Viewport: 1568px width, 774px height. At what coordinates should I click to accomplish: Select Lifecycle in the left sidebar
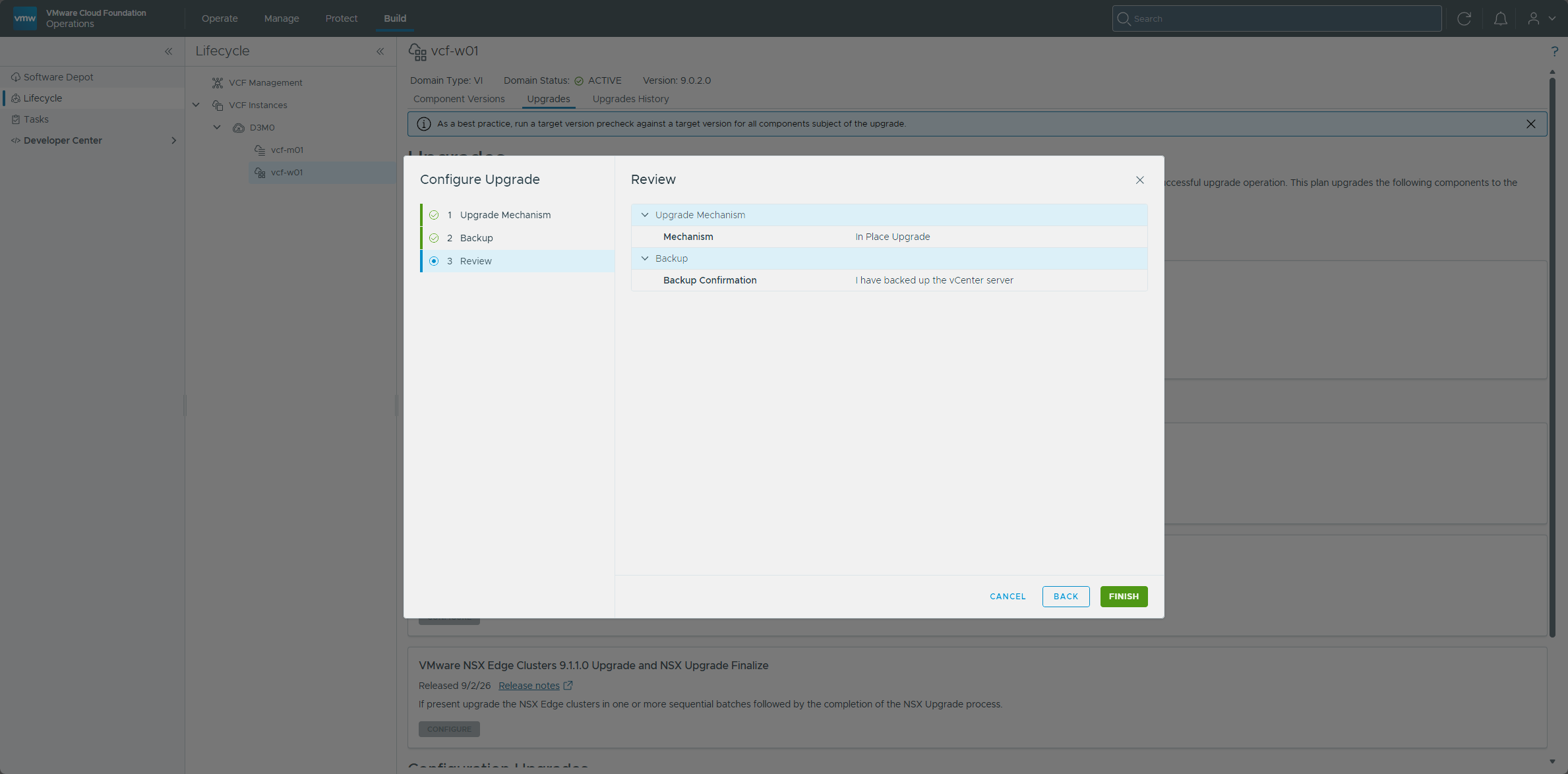pyautogui.click(x=92, y=98)
